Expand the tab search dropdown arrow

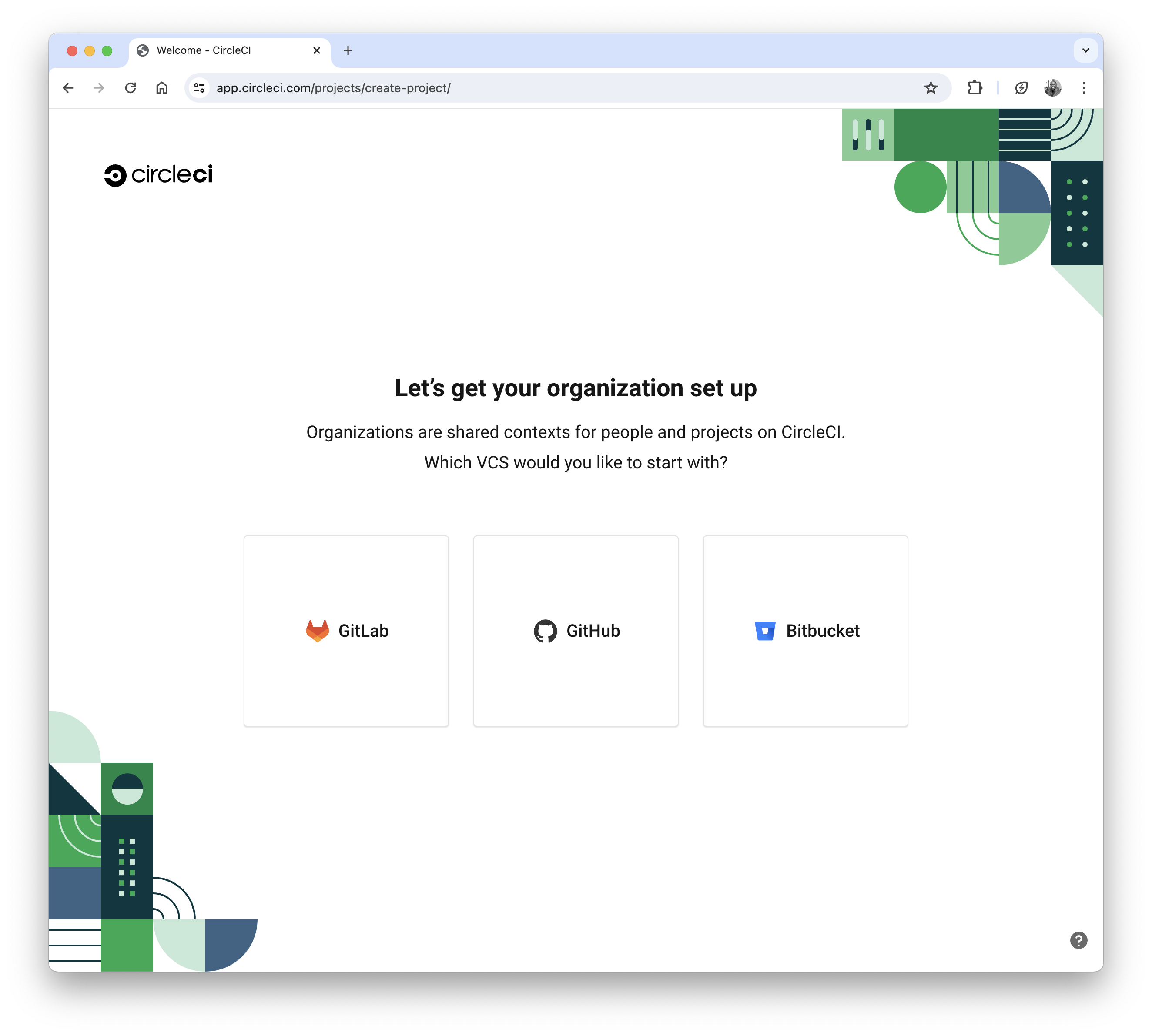[x=1085, y=50]
